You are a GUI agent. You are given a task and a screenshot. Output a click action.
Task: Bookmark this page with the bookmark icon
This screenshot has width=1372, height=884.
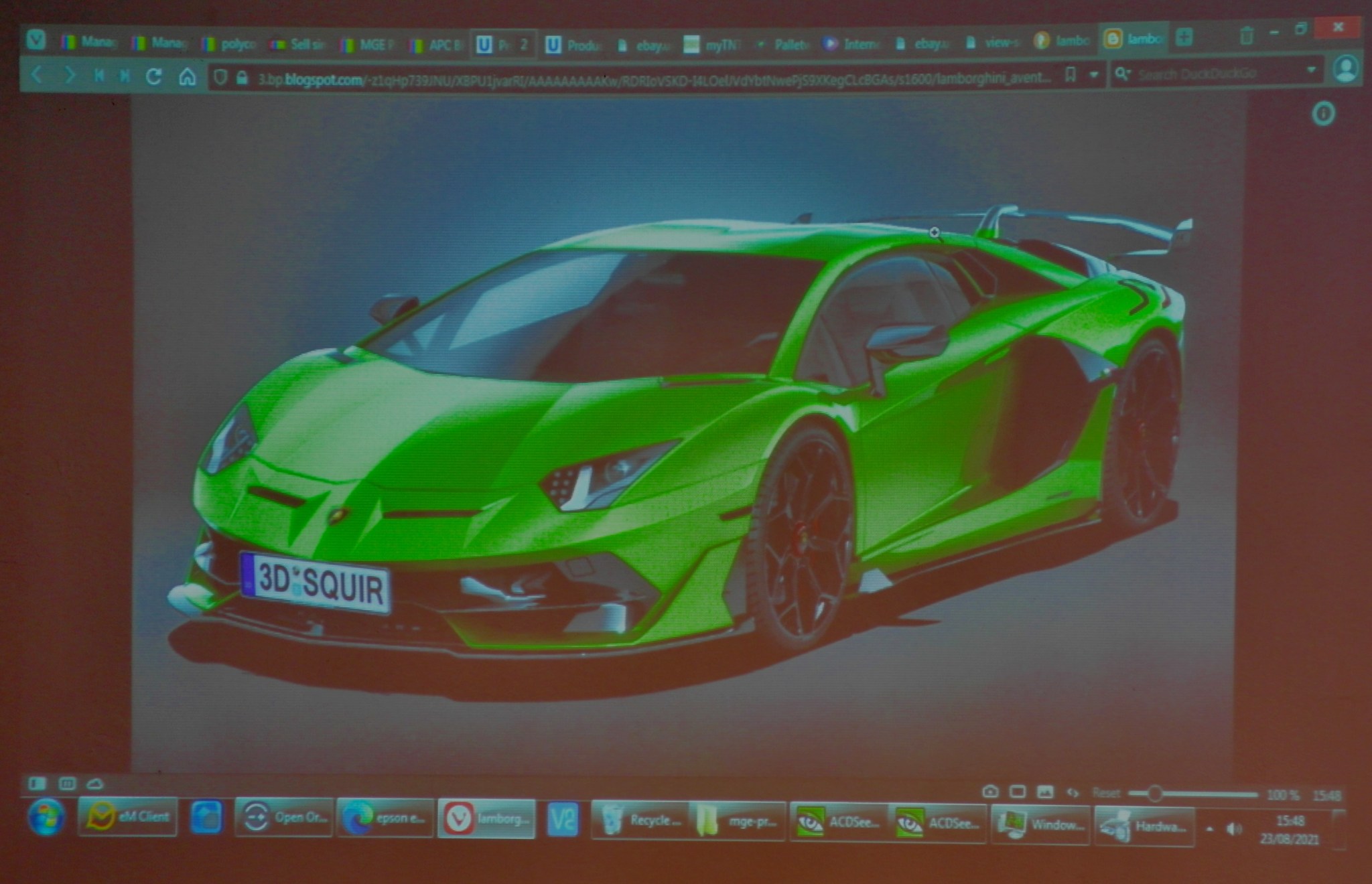pos(1071,75)
